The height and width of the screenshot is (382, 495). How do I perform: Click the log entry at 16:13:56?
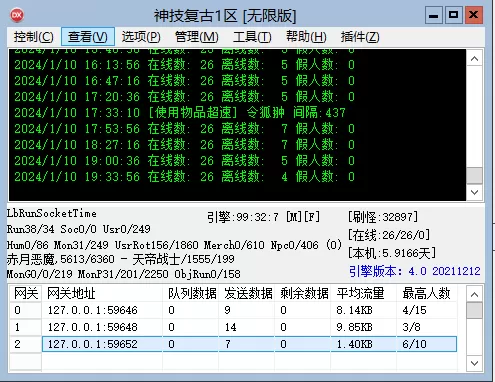click(184, 65)
